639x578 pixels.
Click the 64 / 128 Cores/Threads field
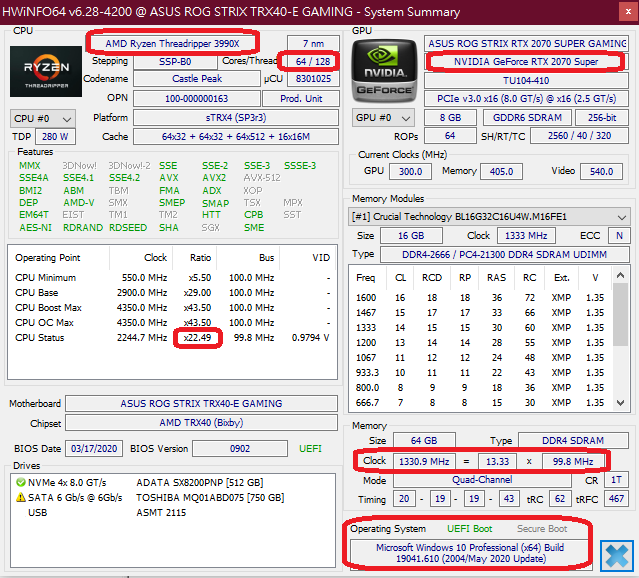coord(313,62)
